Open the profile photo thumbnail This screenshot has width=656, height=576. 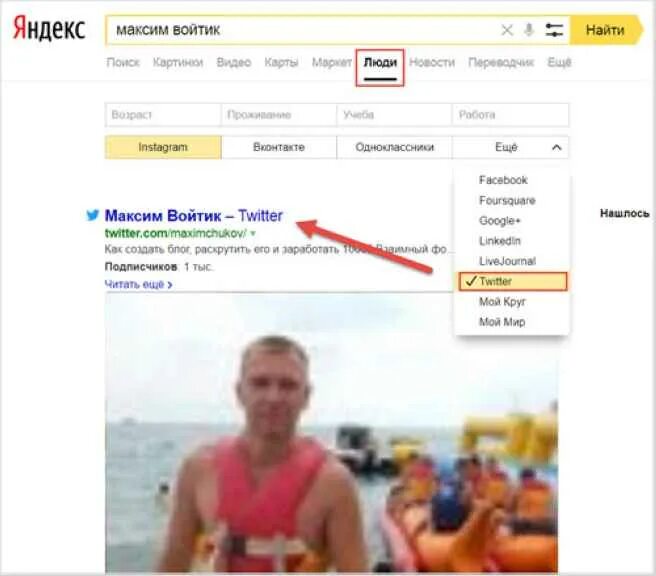pos(331,433)
